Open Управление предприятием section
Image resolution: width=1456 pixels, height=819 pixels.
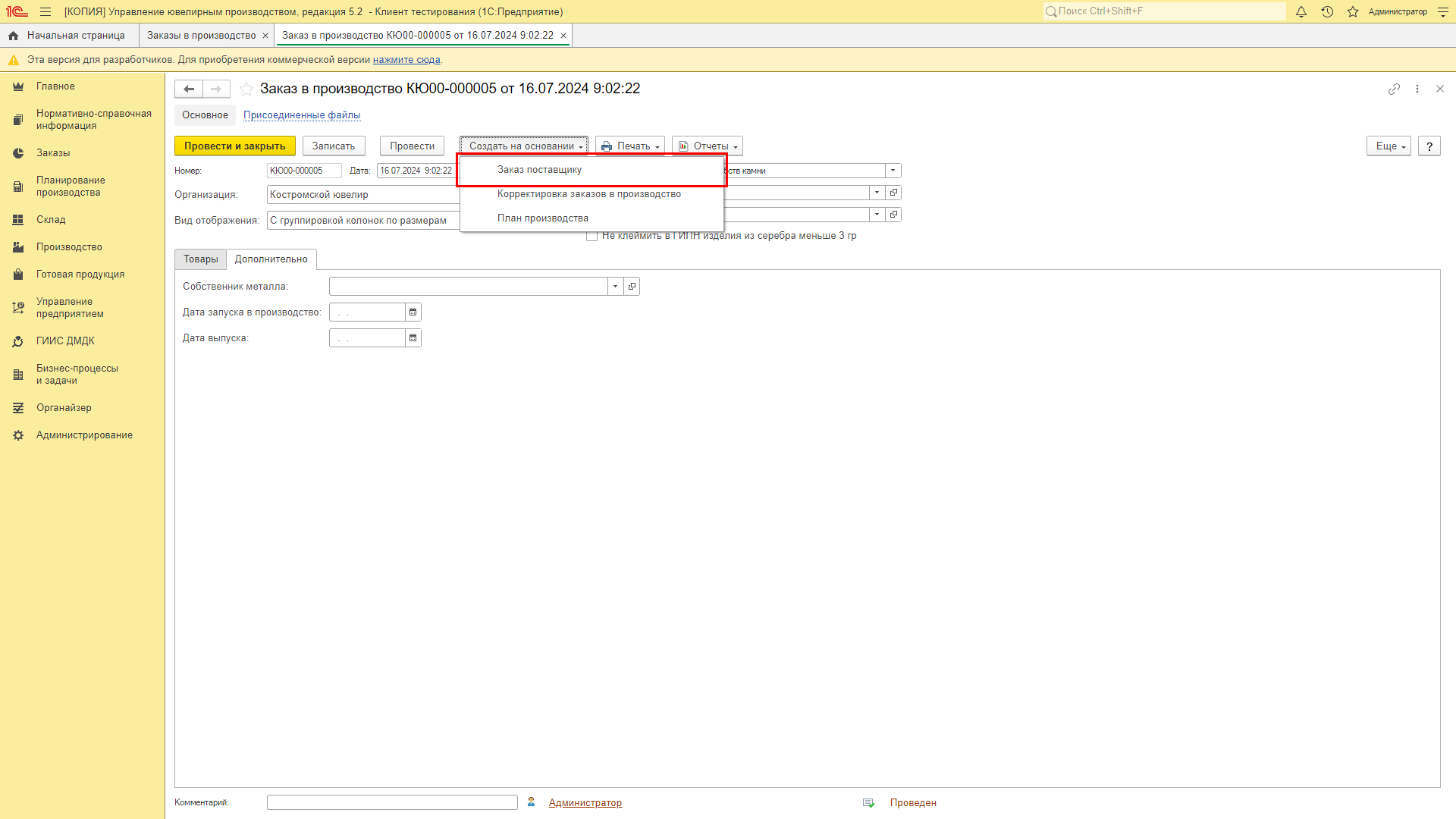coord(70,308)
